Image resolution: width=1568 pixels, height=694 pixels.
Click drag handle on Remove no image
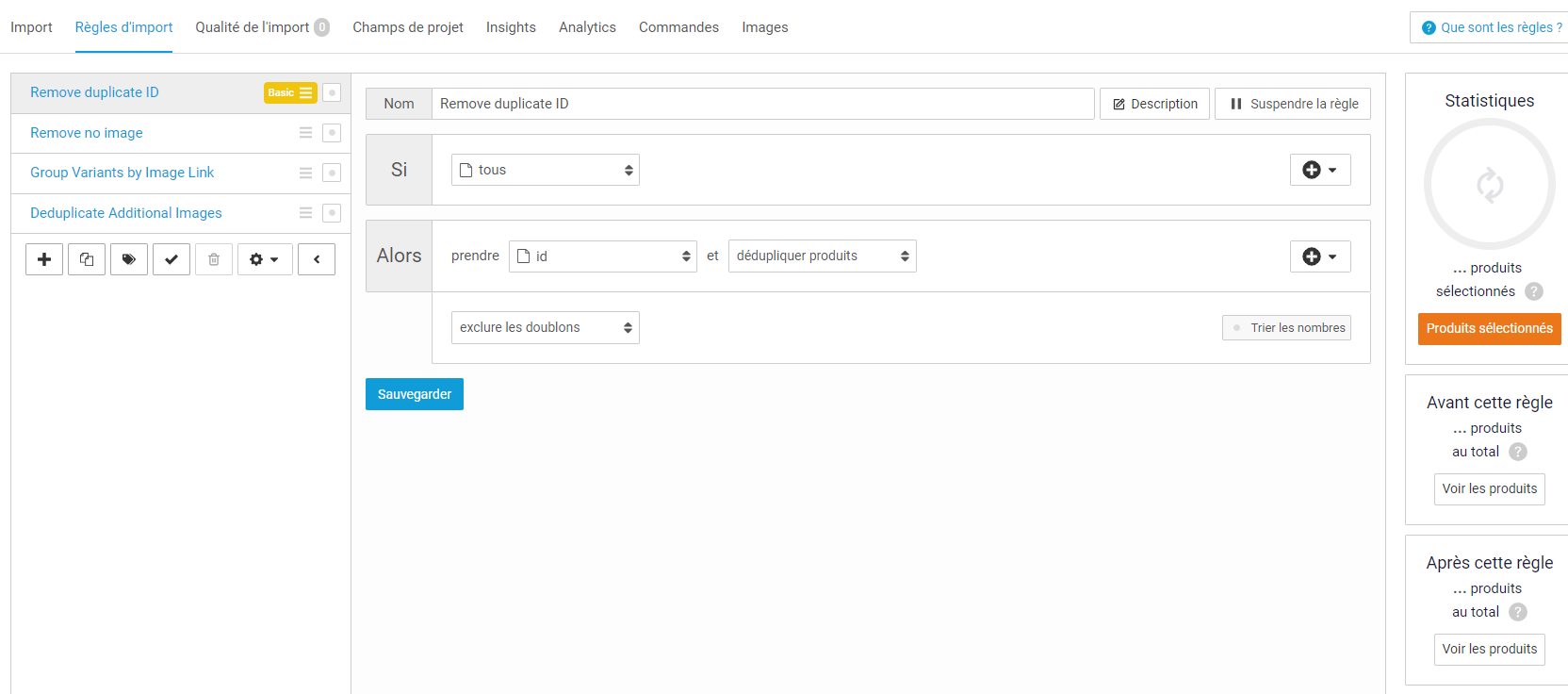[x=305, y=133]
